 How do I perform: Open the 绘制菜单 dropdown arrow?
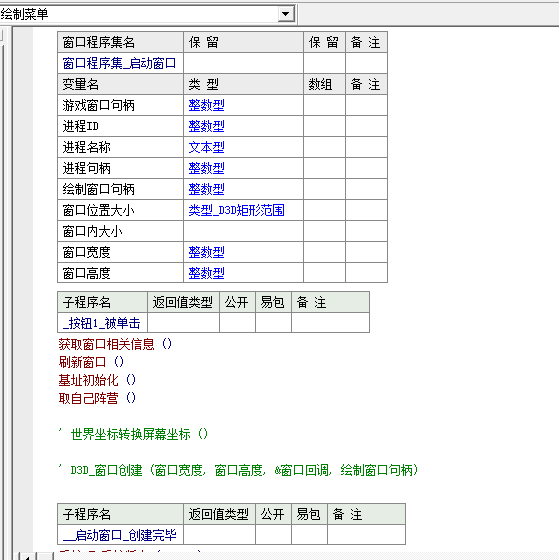[x=285, y=14]
